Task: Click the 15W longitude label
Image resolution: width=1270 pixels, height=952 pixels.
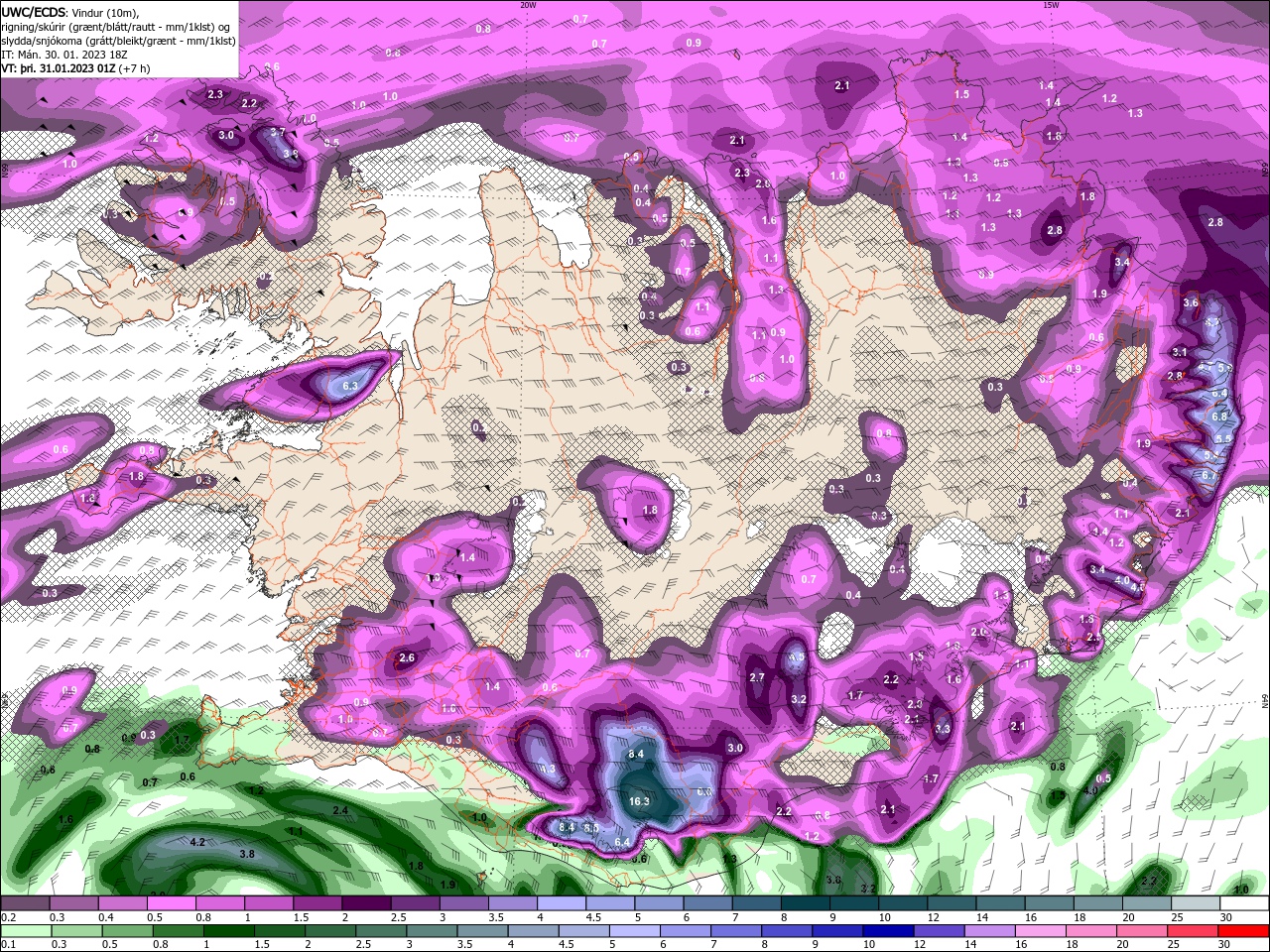Action: [x=1050, y=5]
